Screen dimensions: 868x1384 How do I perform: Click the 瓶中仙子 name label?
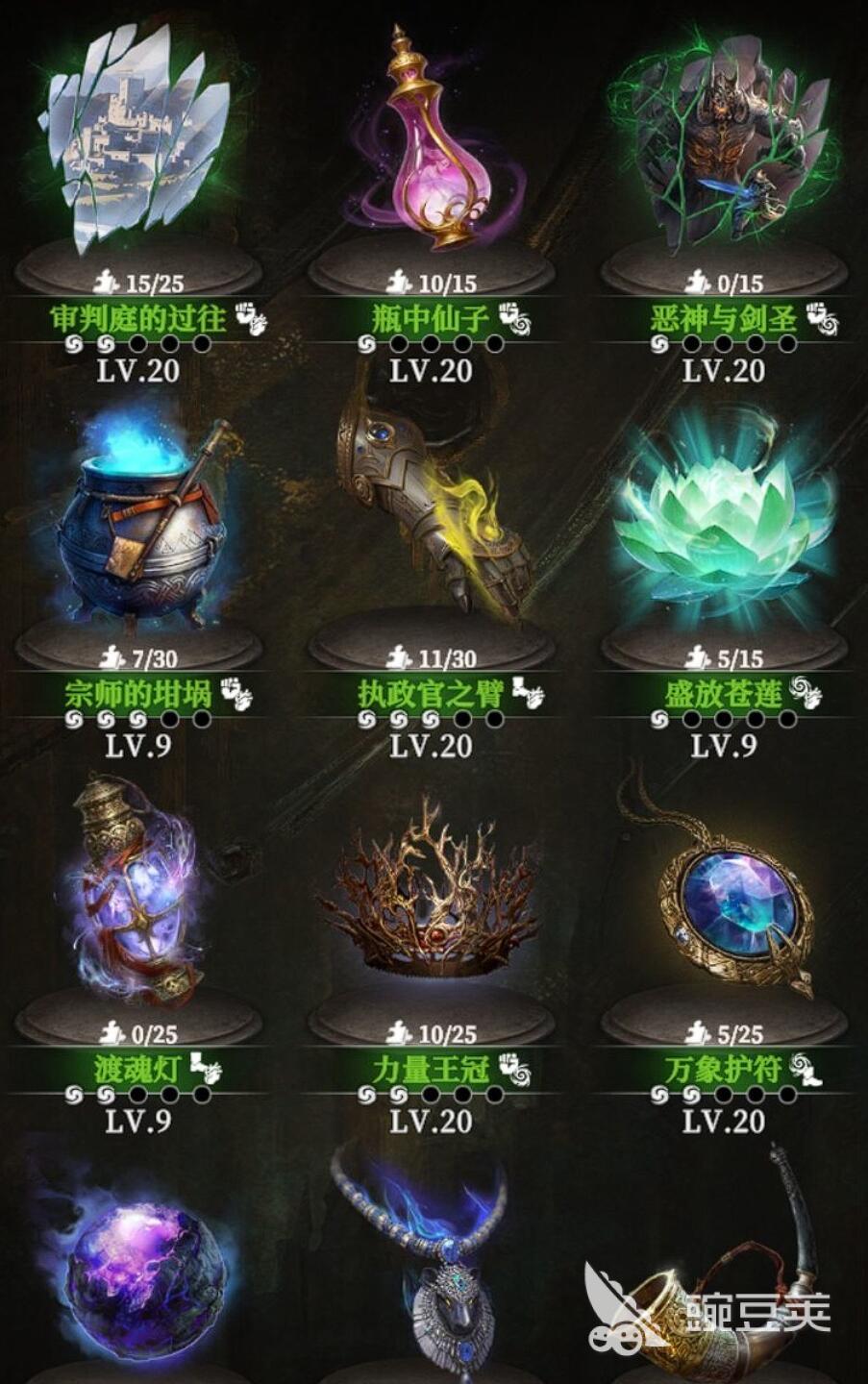[431, 318]
